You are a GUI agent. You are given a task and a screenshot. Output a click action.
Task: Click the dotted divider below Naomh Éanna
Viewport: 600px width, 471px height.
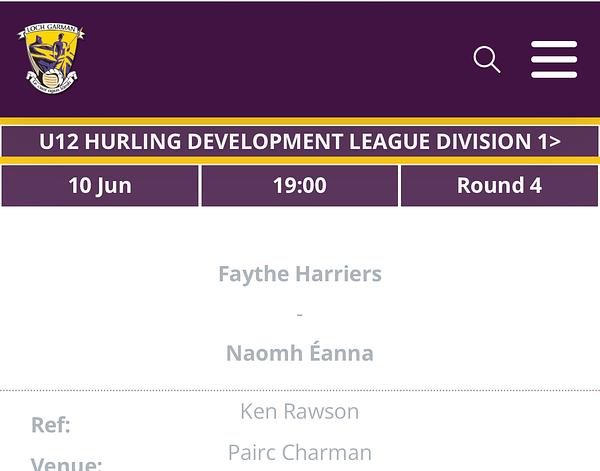(x=300, y=390)
